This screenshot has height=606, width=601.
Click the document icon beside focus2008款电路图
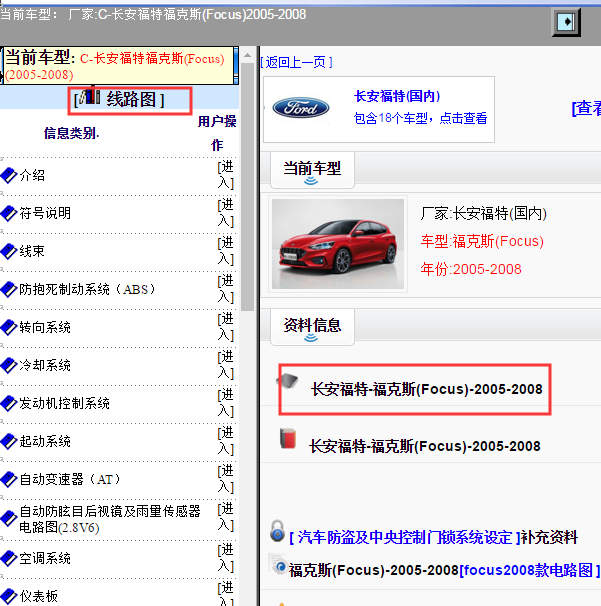[278, 564]
